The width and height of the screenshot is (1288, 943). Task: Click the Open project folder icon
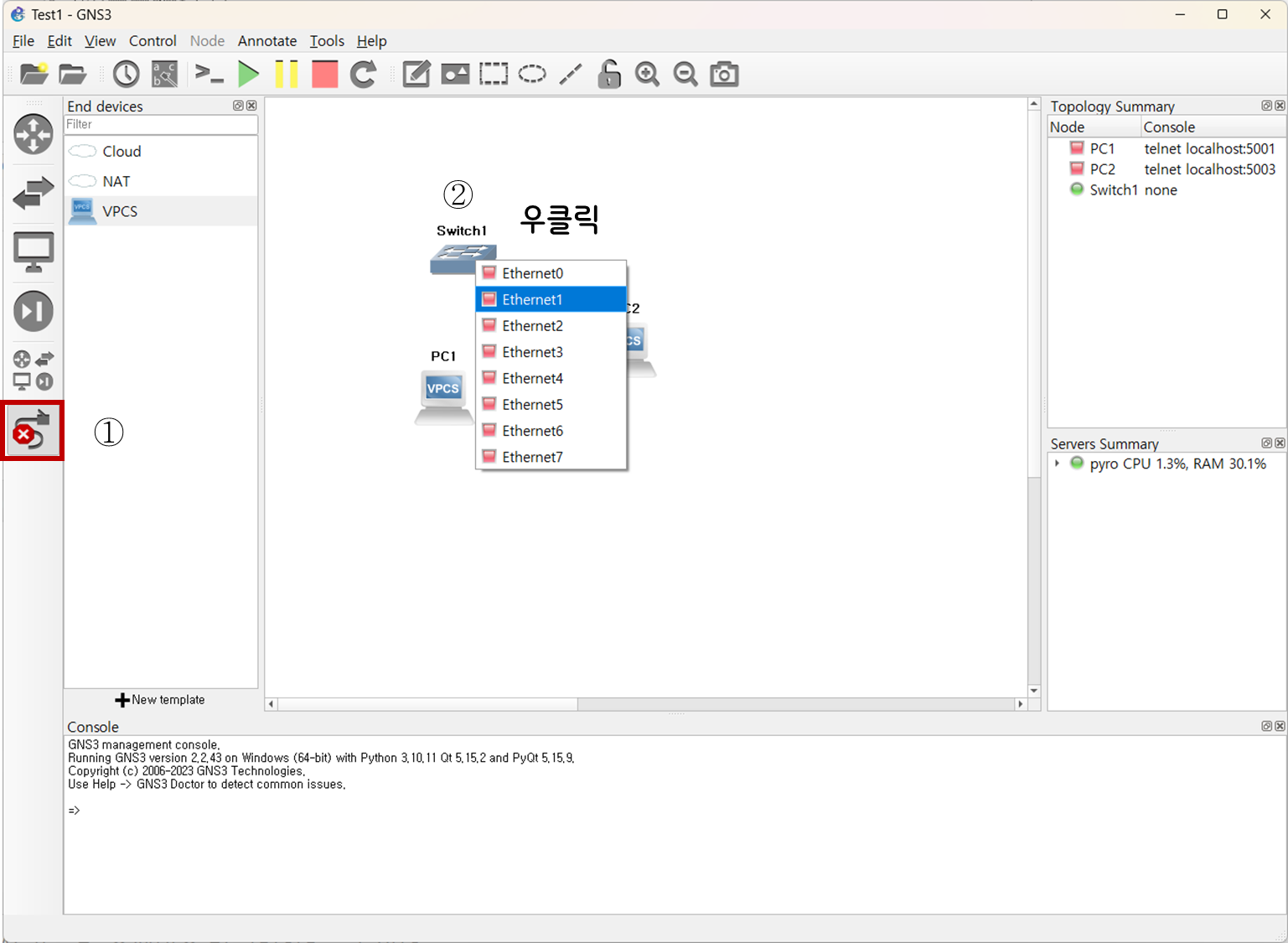(73, 74)
